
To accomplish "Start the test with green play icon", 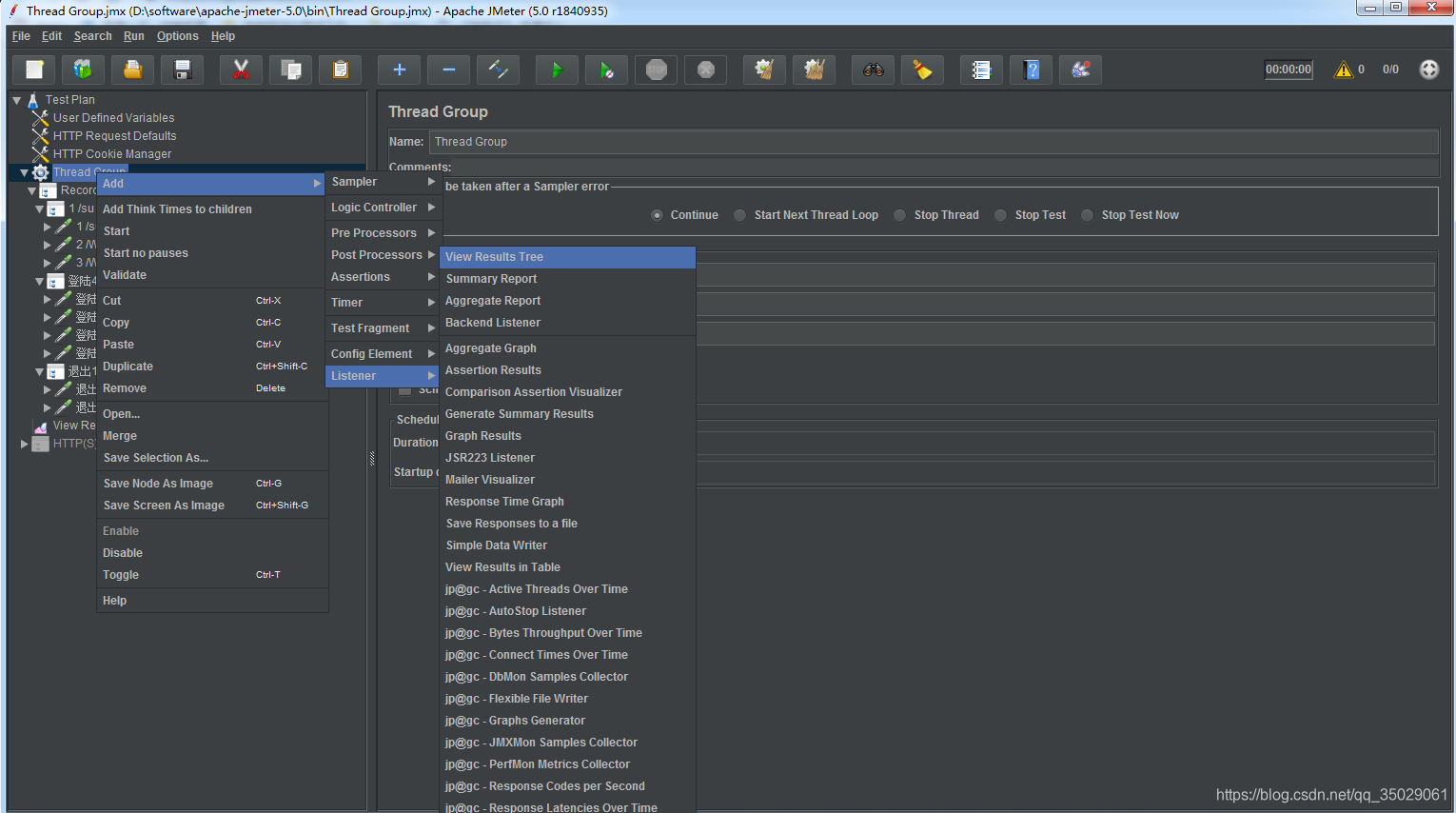I will tap(557, 69).
